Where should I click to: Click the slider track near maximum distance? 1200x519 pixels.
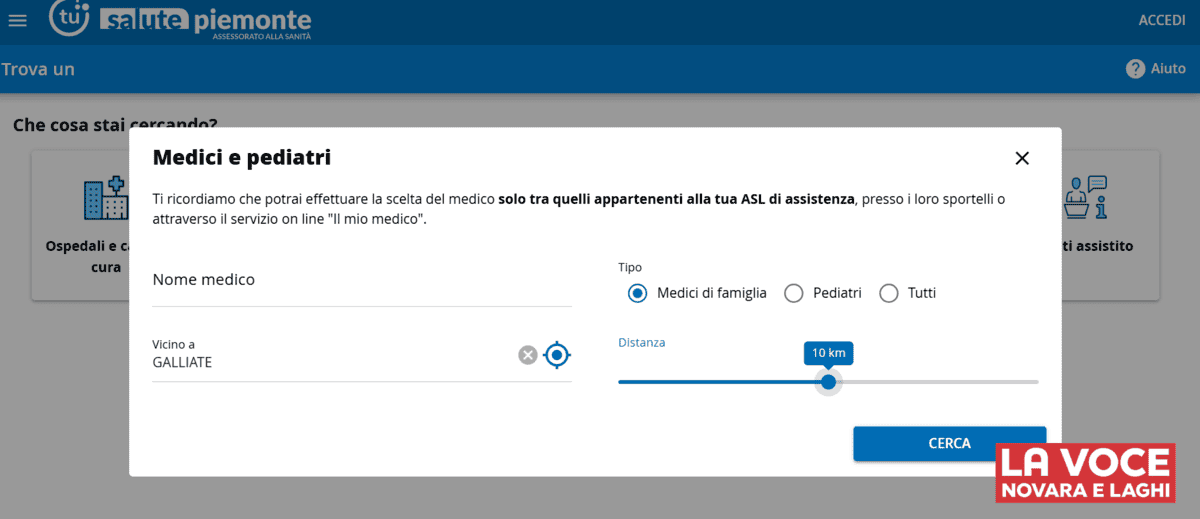tap(1025, 382)
